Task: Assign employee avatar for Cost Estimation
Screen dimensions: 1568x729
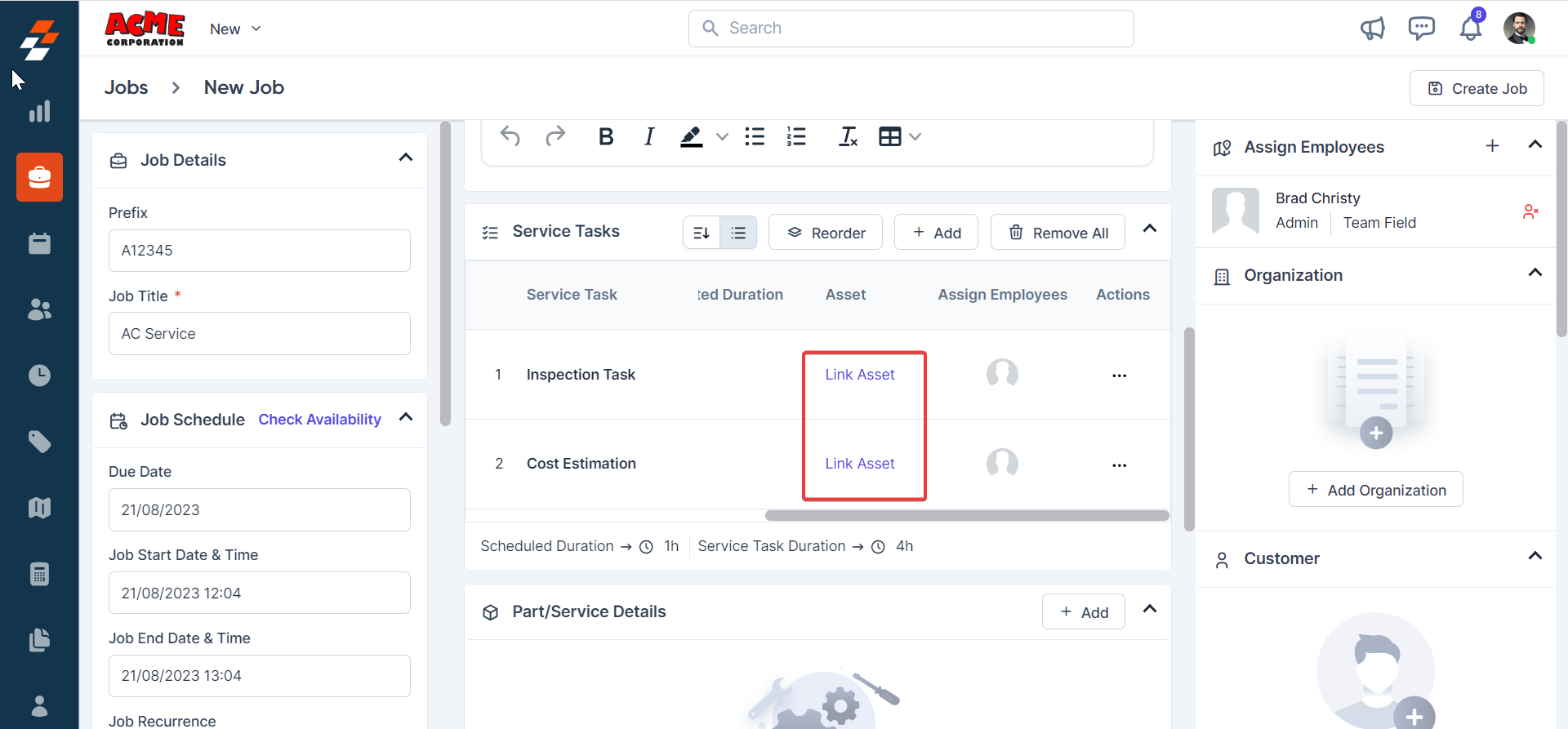Action: click(1002, 464)
